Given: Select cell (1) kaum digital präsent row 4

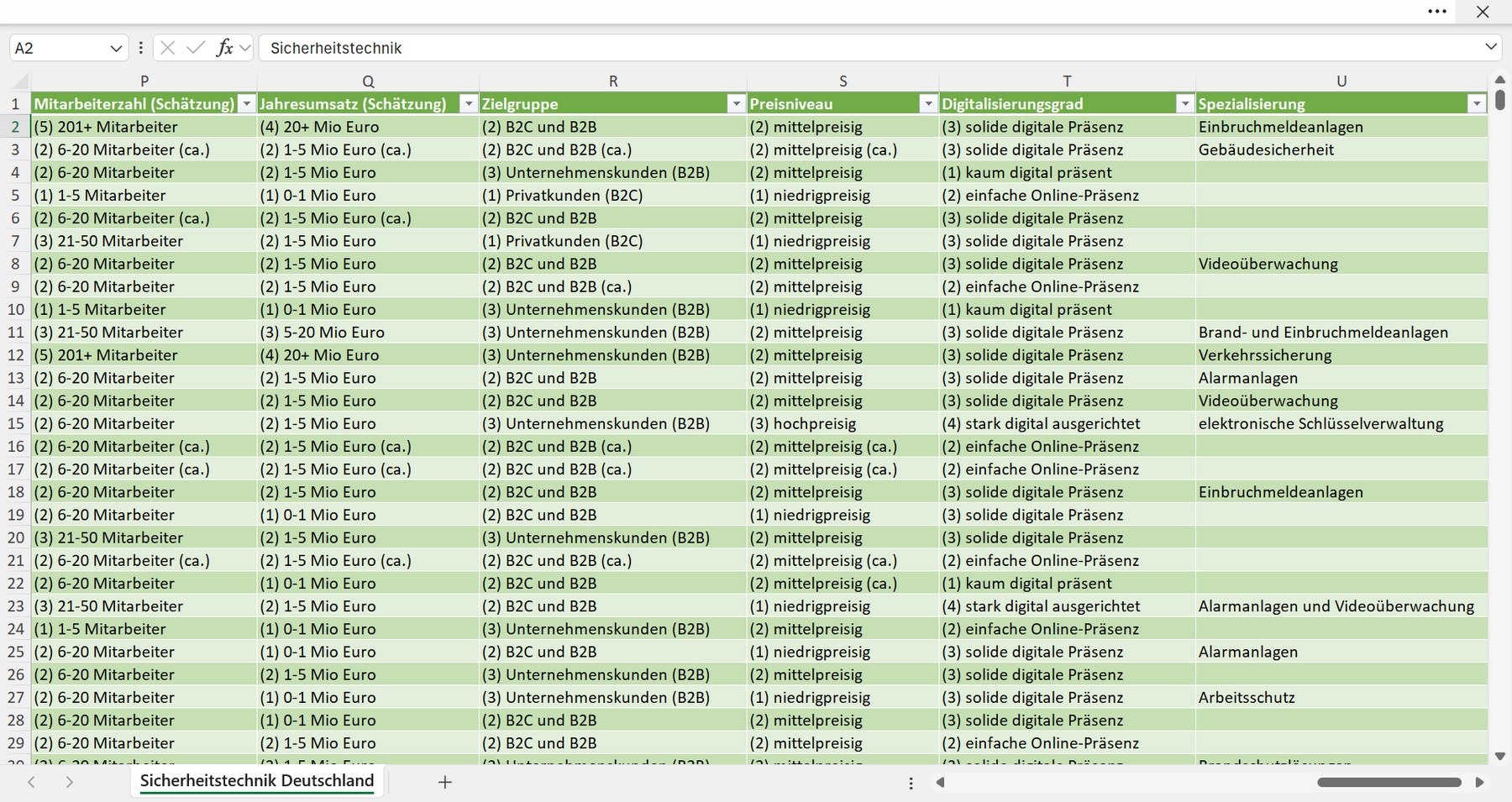Looking at the screenshot, I should click(1067, 172).
